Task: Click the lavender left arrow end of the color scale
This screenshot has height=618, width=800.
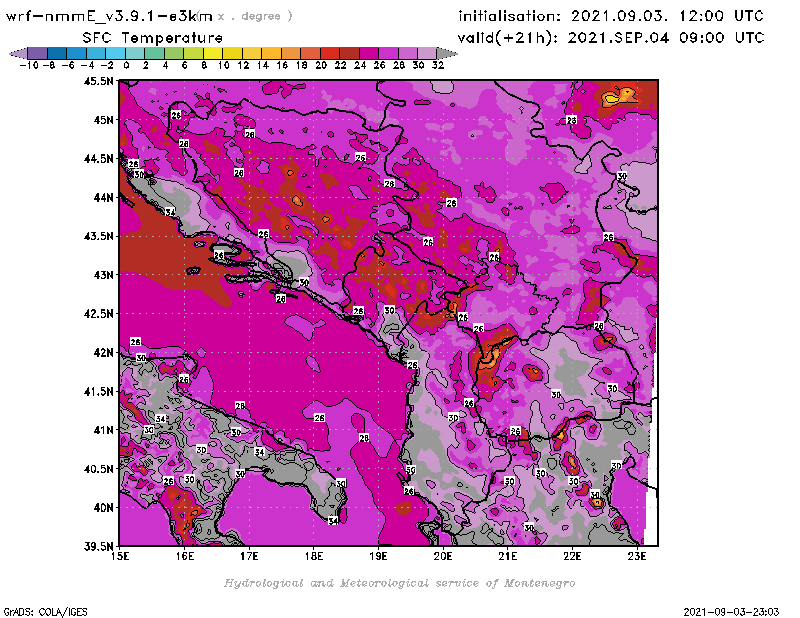Action: point(18,53)
